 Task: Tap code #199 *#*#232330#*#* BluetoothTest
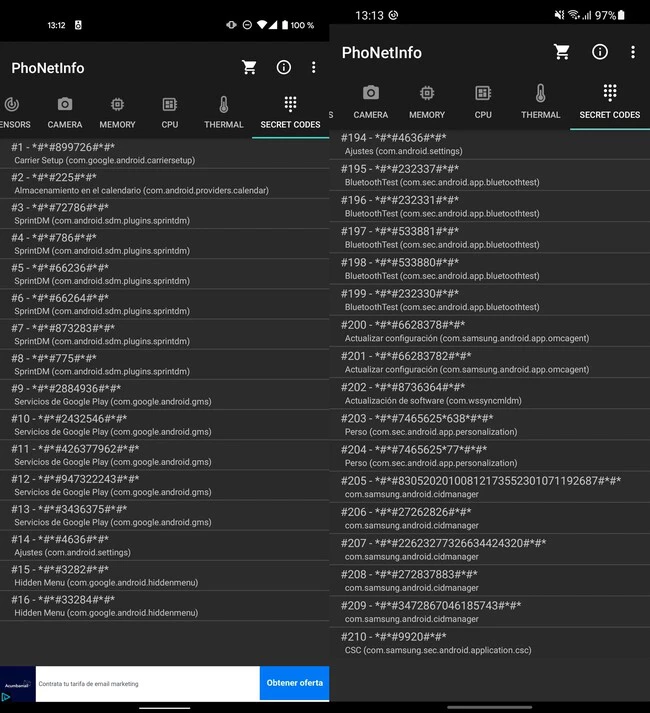coord(490,300)
